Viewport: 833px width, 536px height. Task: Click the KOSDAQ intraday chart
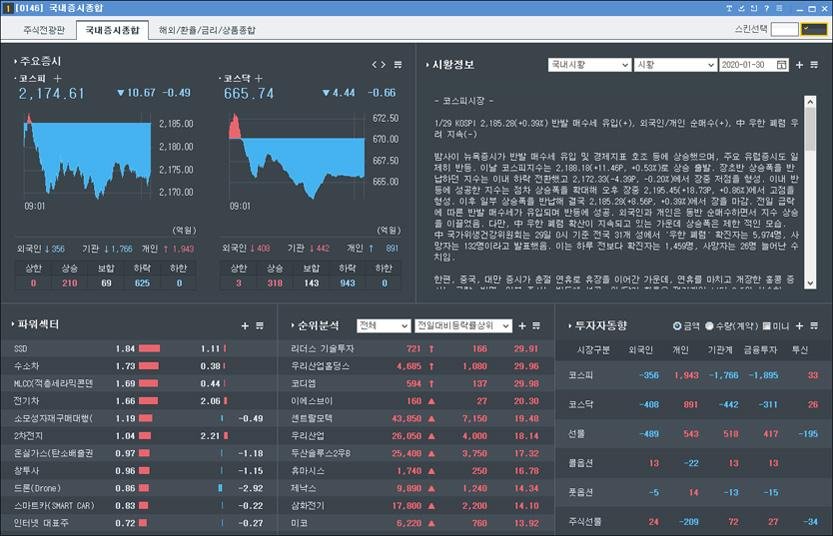[296, 158]
